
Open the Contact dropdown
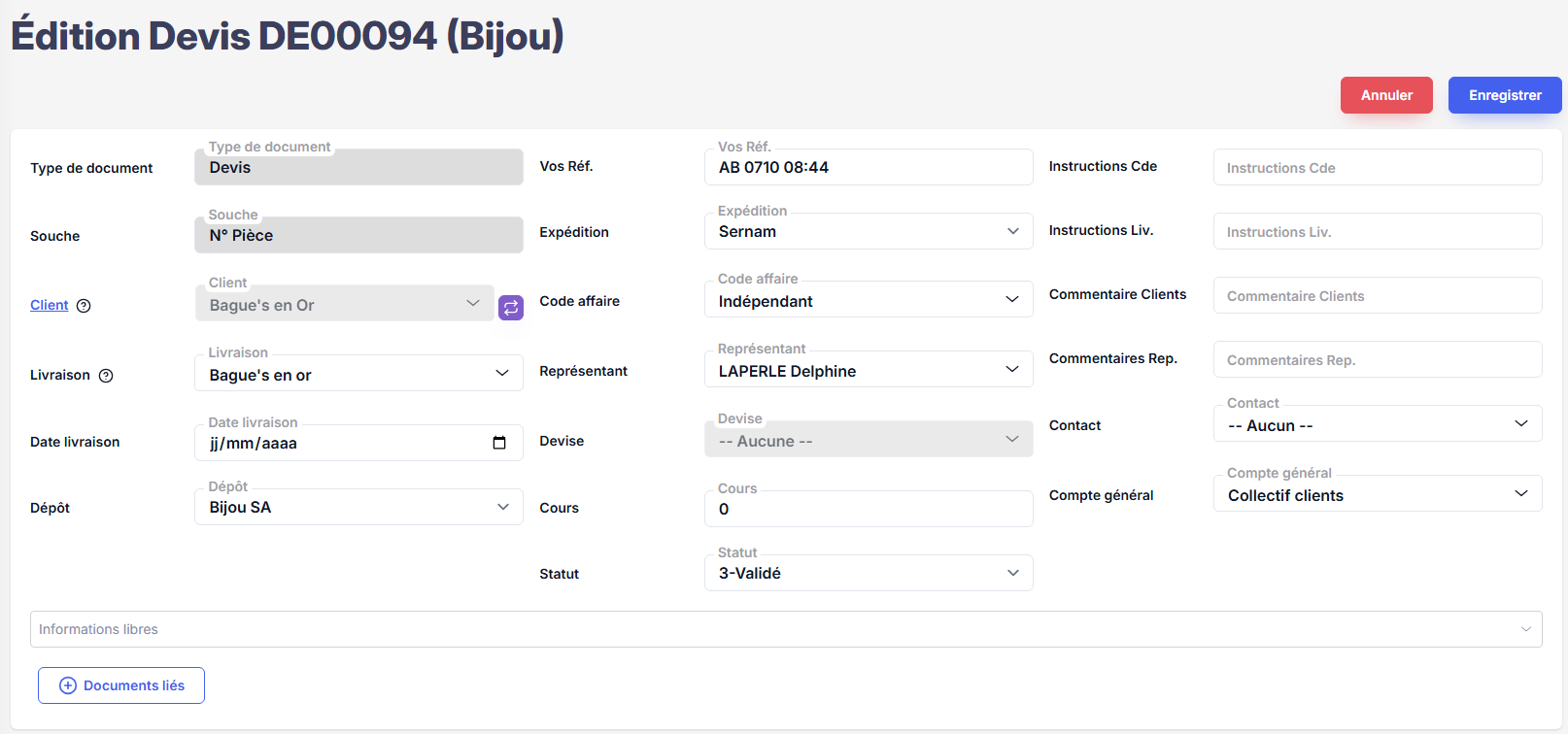tap(1377, 425)
